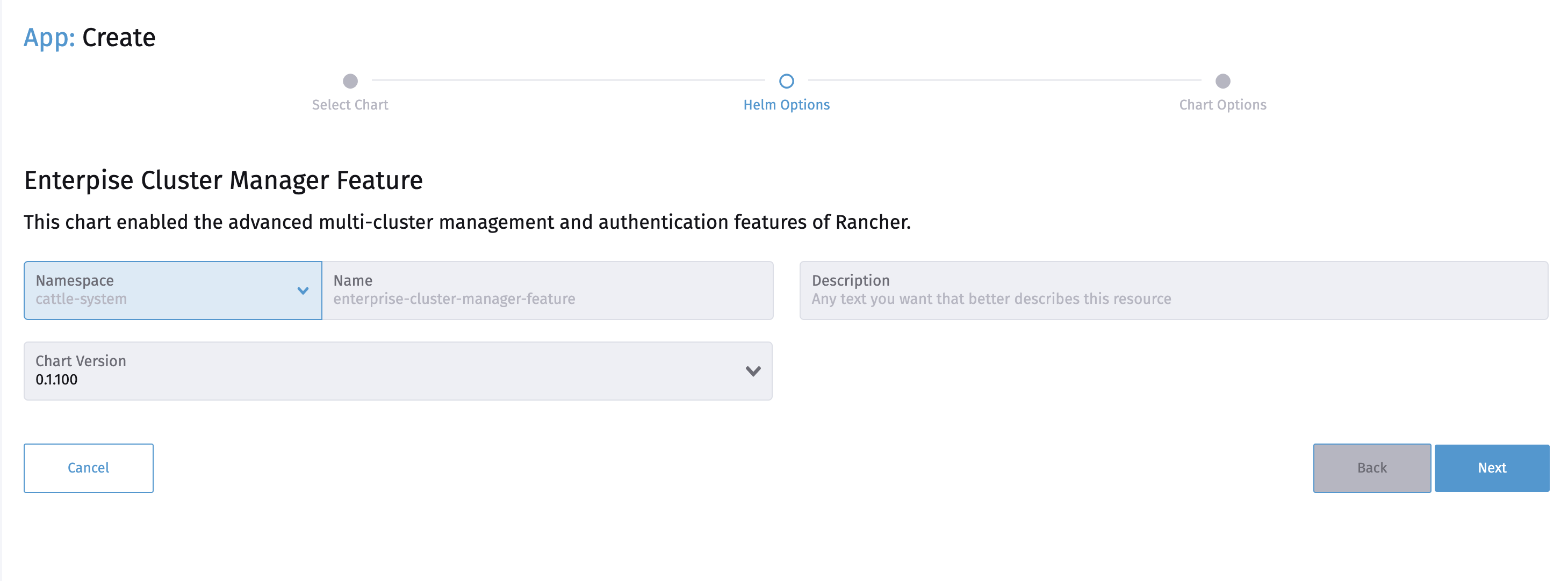The width and height of the screenshot is (1568, 581).
Task: Cancel the app creation
Action: point(89,468)
